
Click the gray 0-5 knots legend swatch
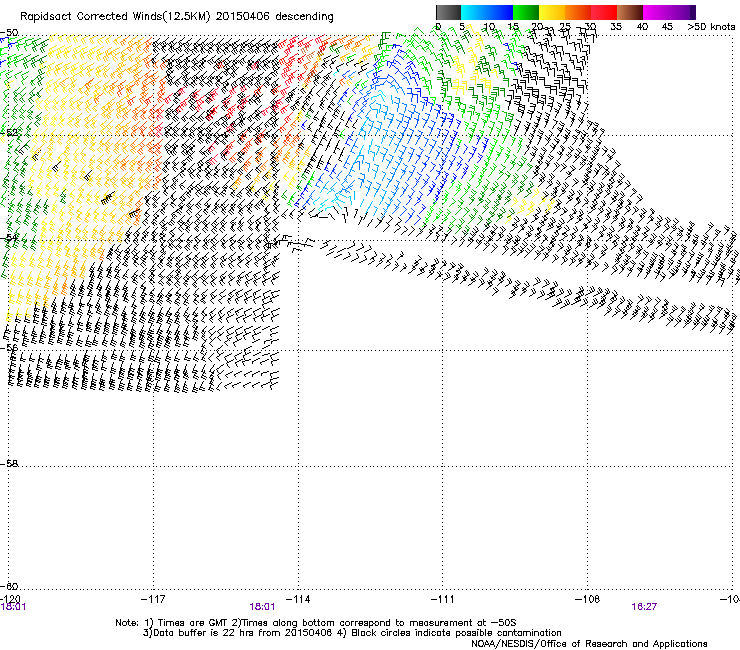(x=448, y=12)
